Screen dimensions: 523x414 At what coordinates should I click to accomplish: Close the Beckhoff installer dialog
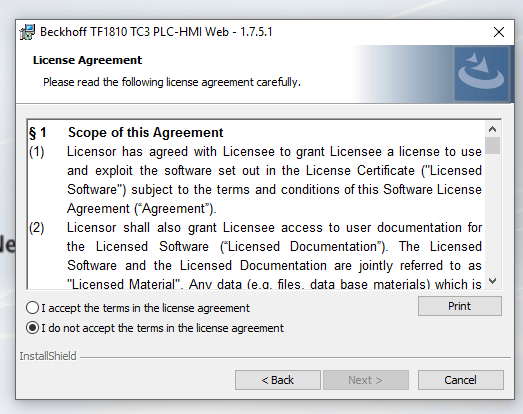coord(499,32)
